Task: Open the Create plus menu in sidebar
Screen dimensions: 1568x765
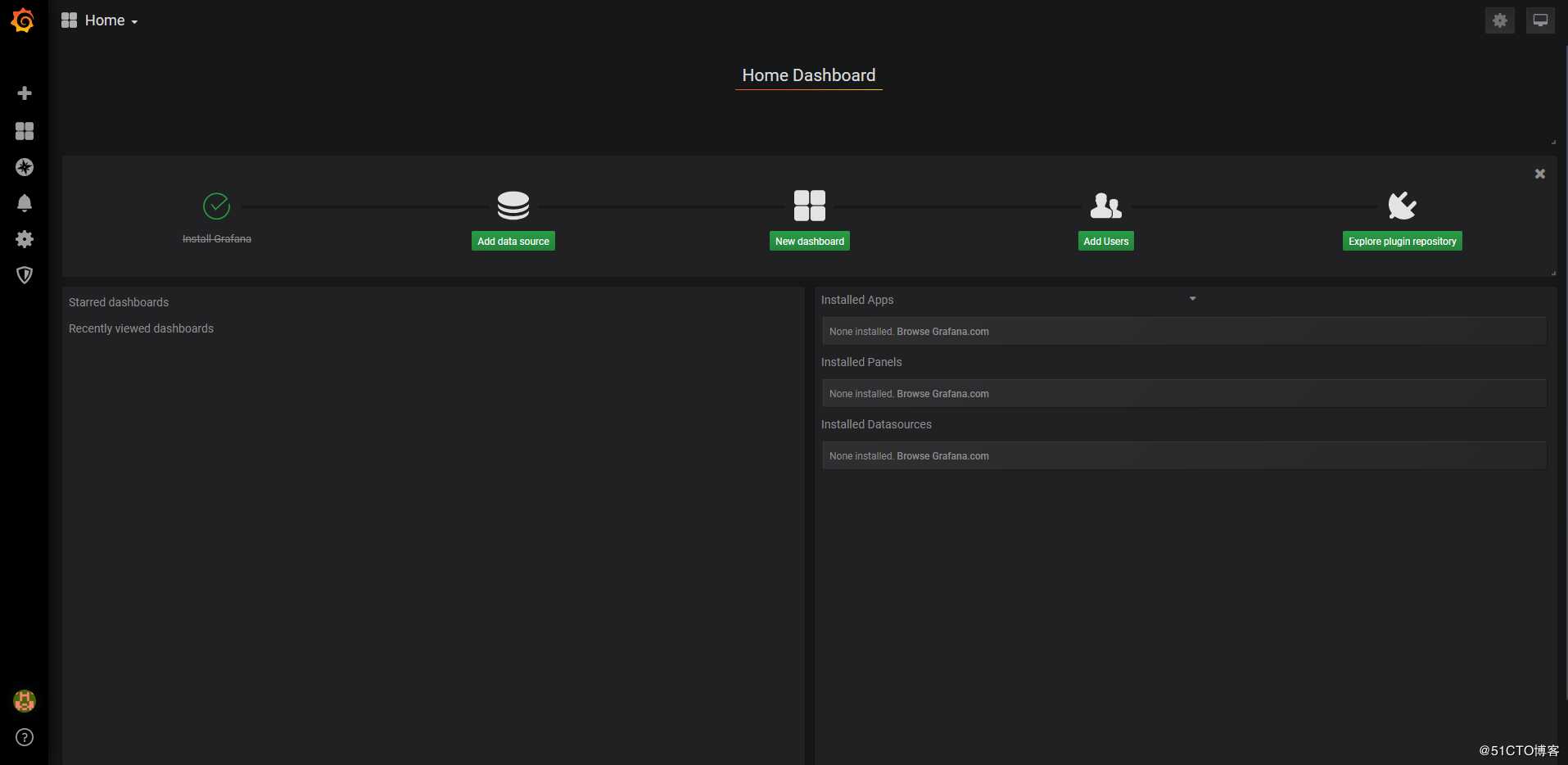Action: pos(25,93)
